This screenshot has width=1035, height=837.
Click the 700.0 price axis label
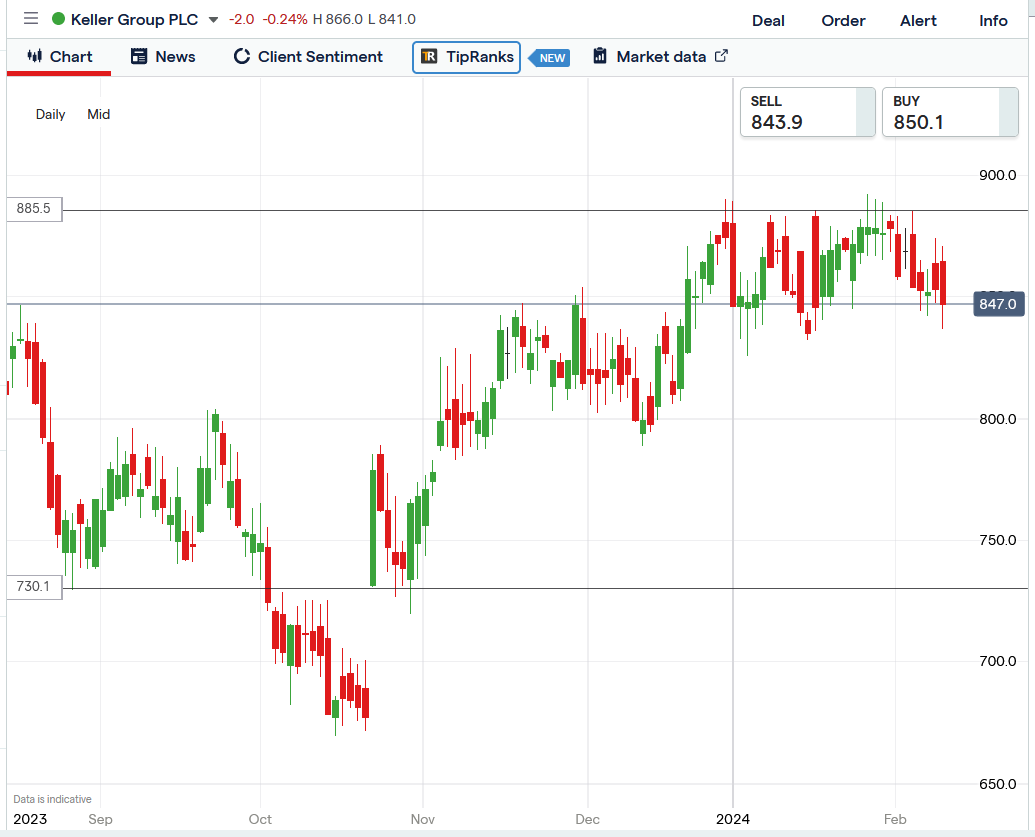coord(997,661)
